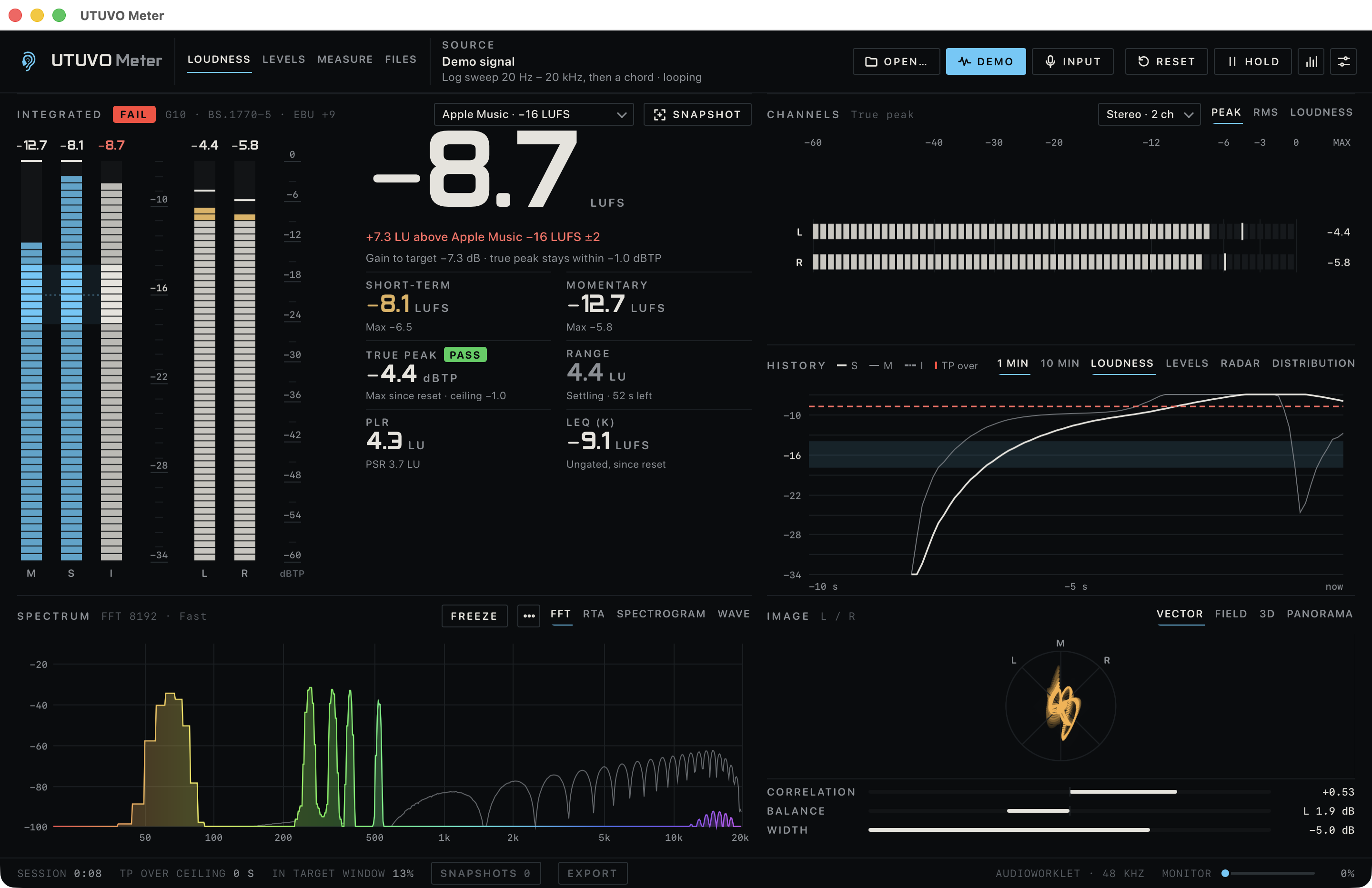
Task: Toggle the I integrated history trace
Action: tap(914, 365)
